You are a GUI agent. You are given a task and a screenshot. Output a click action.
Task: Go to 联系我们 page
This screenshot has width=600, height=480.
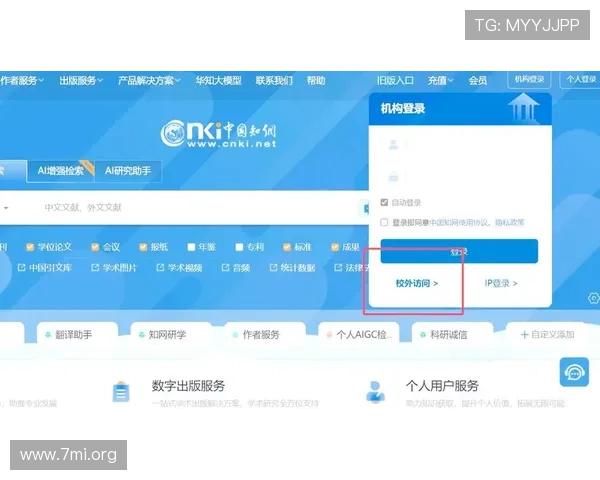(274, 80)
